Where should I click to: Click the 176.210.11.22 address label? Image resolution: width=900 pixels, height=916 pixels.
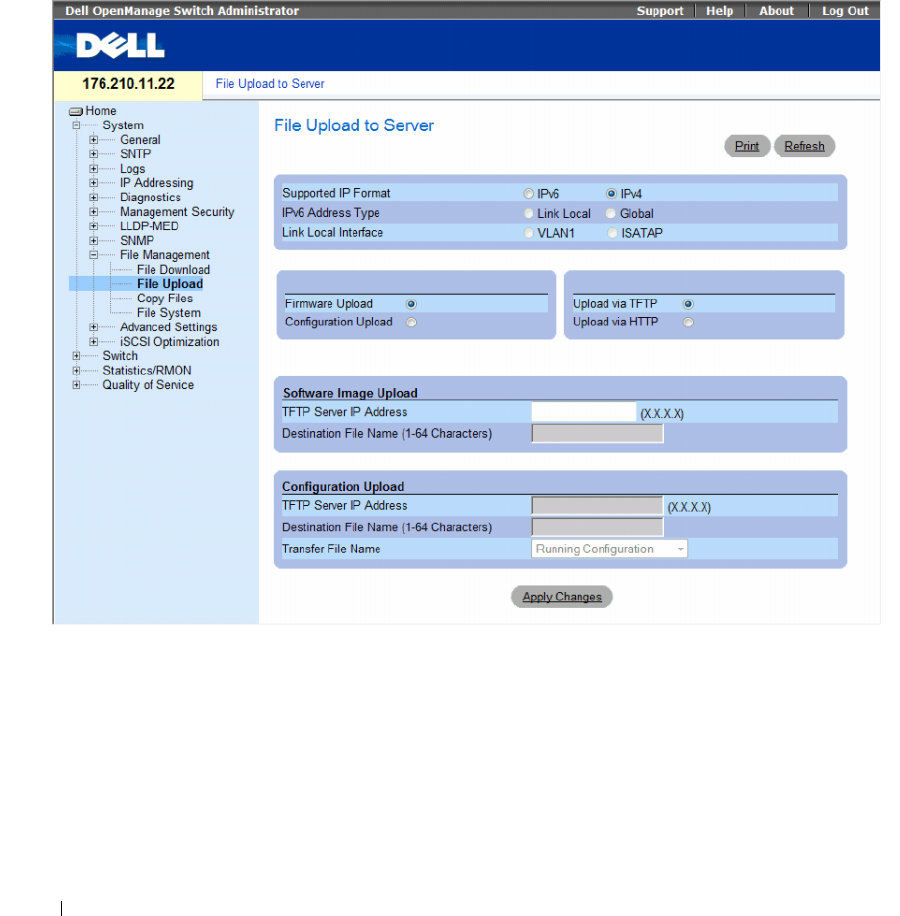[128, 84]
